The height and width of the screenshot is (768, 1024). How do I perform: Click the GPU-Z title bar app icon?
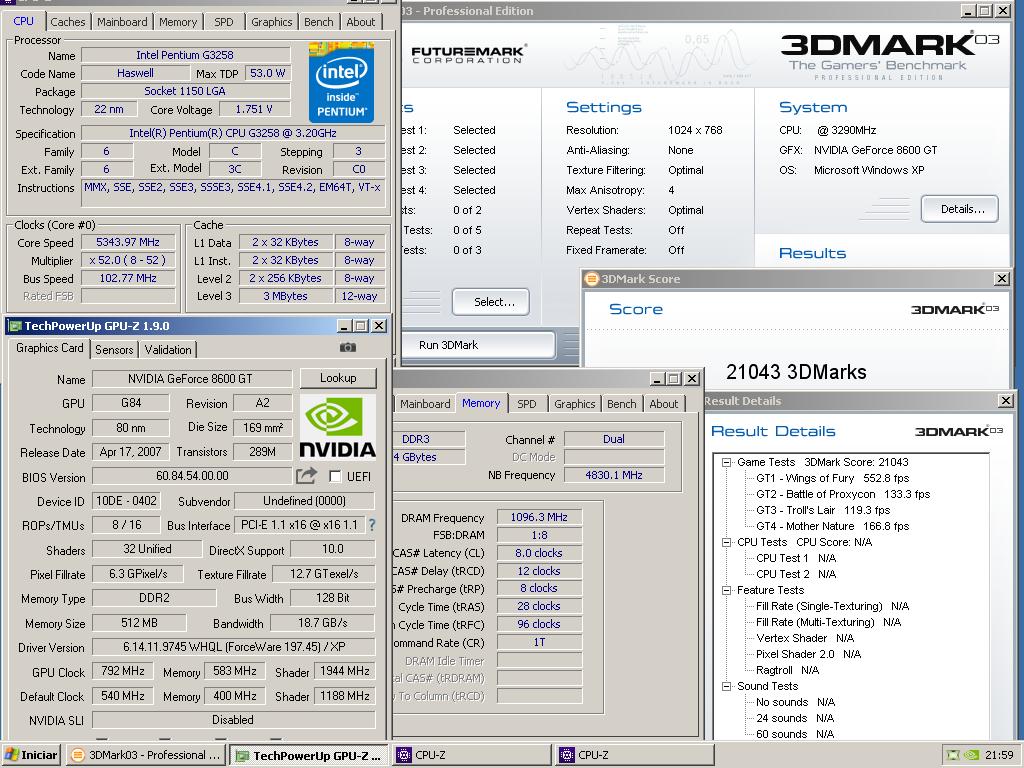point(15,325)
